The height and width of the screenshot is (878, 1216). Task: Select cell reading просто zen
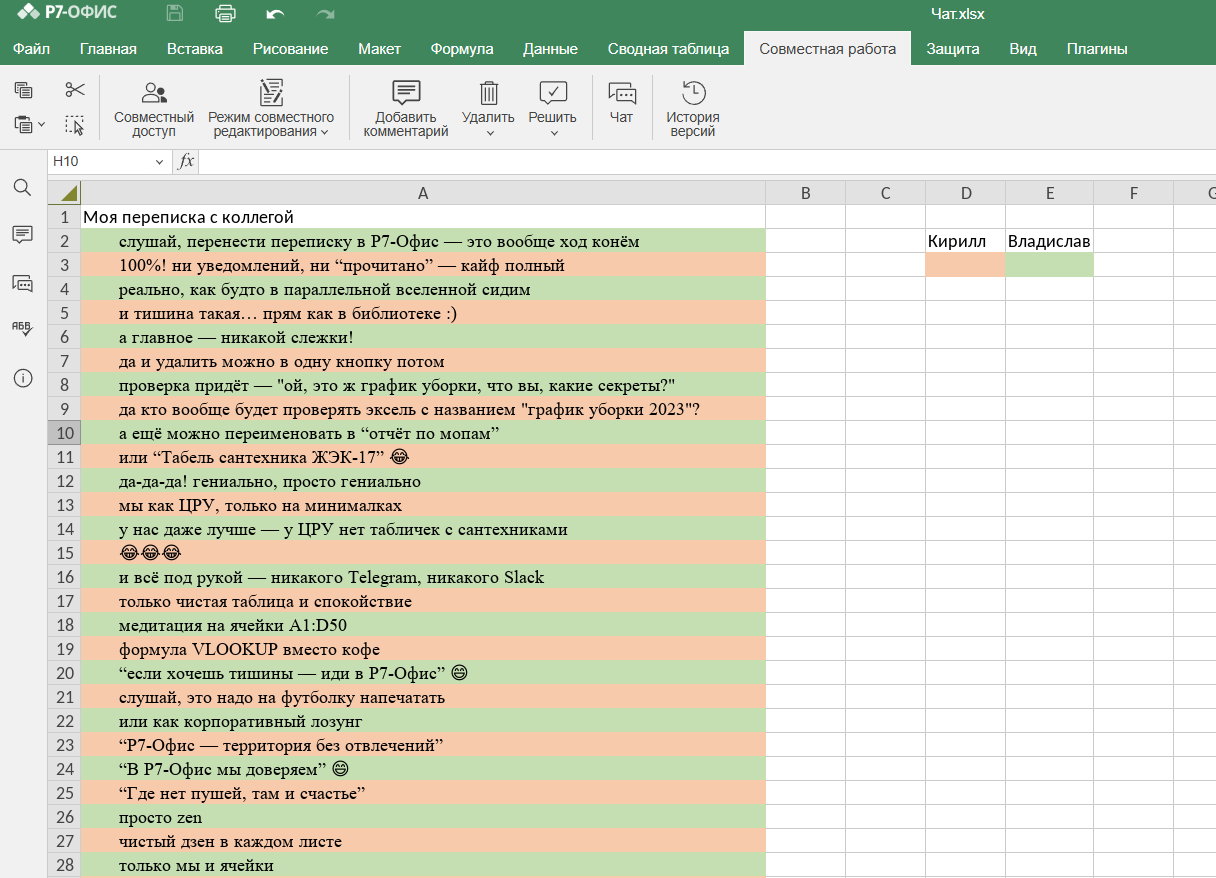click(x=423, y=817)
